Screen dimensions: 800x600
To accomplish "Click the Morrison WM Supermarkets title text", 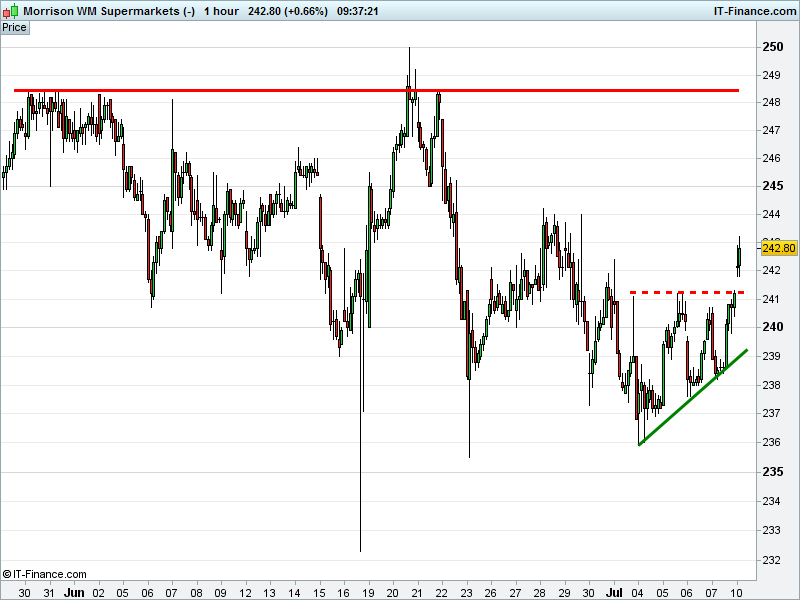I will pyautogui.click(x=109, y=11).
